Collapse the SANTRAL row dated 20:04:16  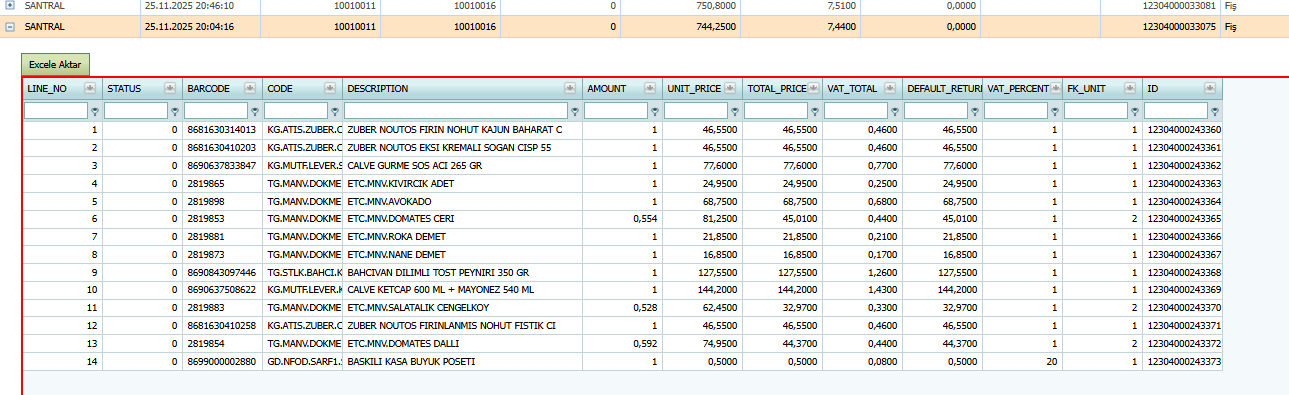[10, 27]
